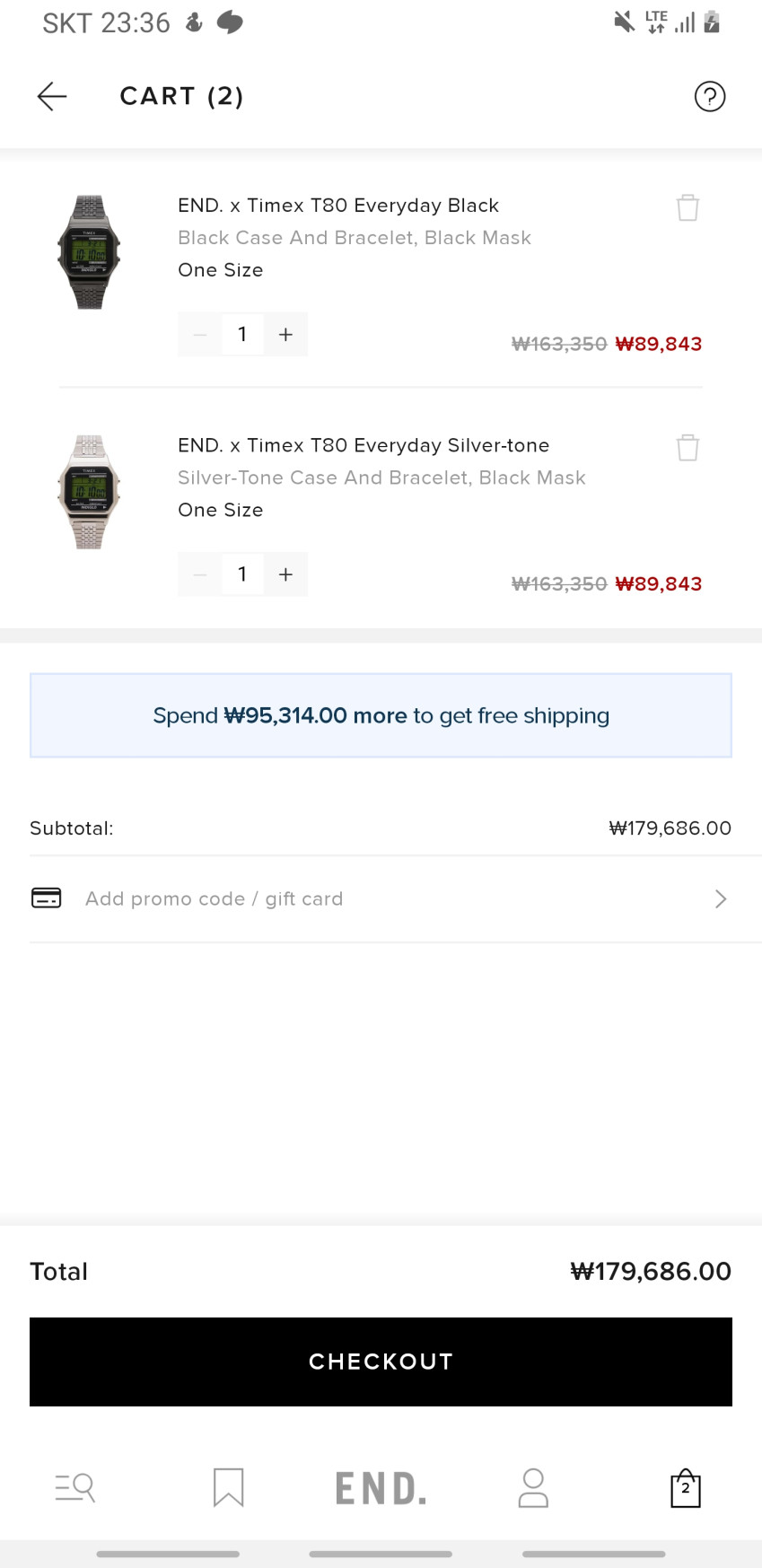Open the help question mark icon
This screenshot has width=762, height=1568.
709,96
